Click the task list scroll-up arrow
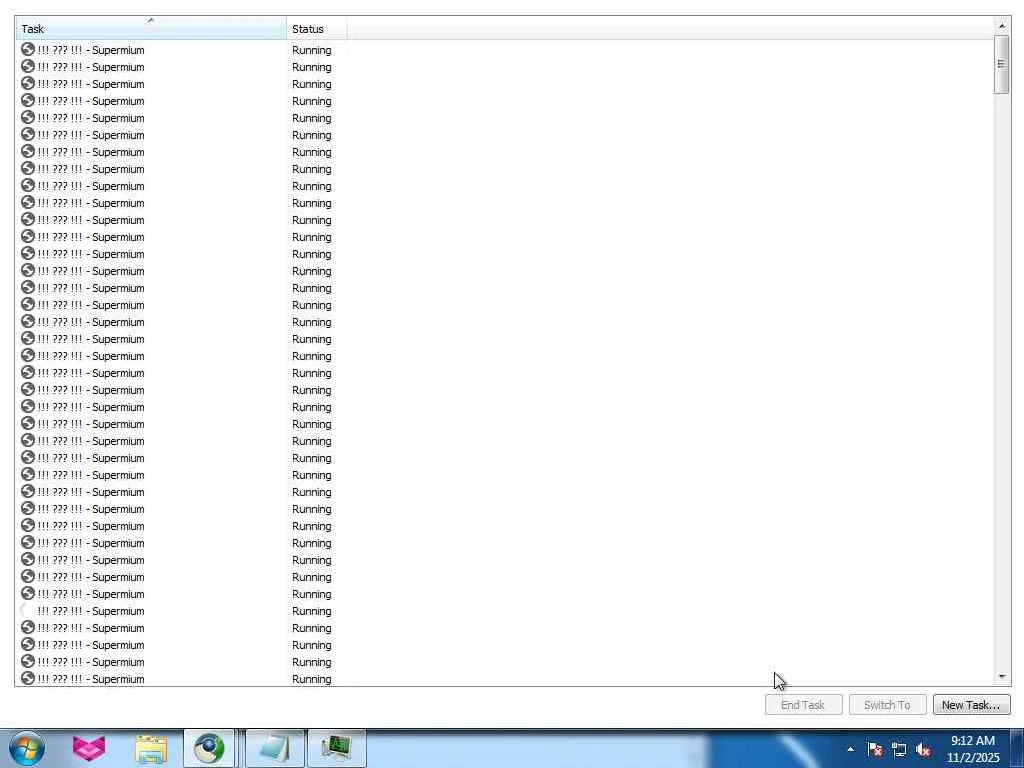The height and width of the screenshot is (768, 1024). click(1002, 25)
